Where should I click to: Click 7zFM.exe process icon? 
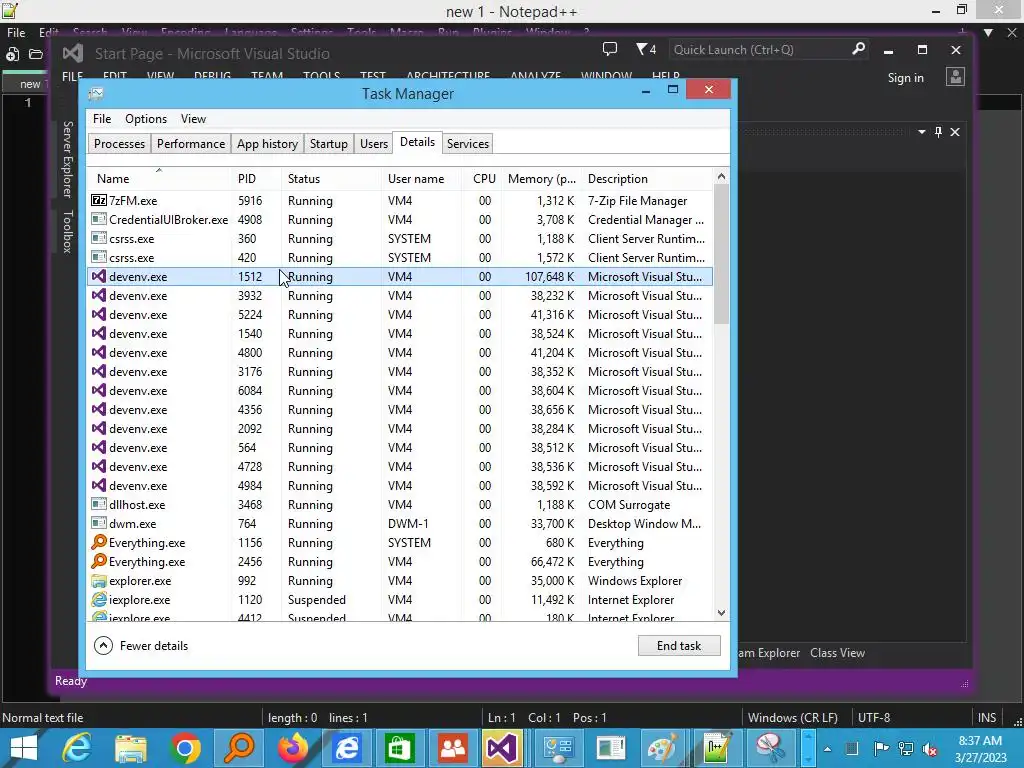pos(99,200)
